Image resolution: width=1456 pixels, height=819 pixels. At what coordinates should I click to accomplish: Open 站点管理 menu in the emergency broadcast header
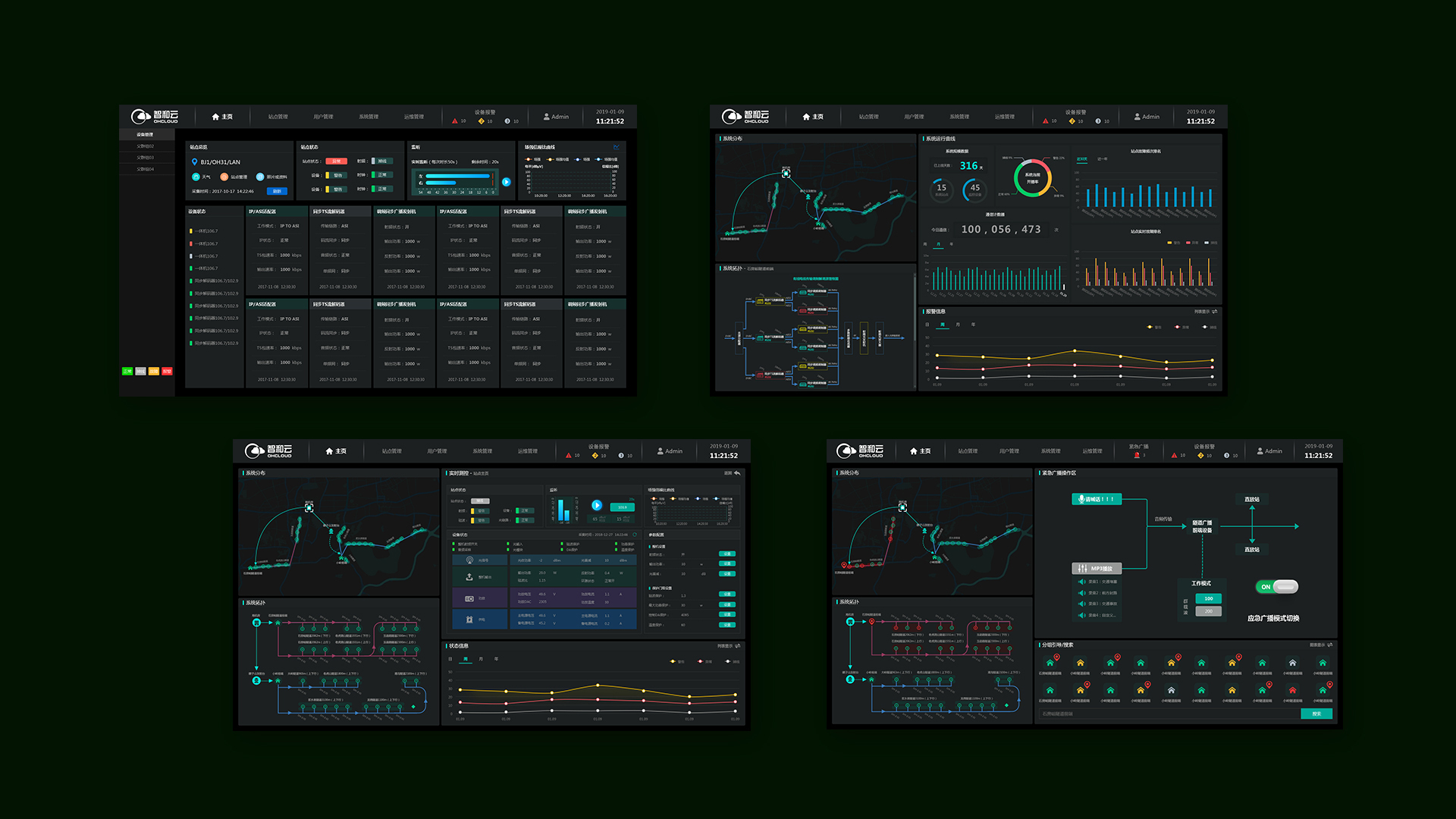pos(967,451)
